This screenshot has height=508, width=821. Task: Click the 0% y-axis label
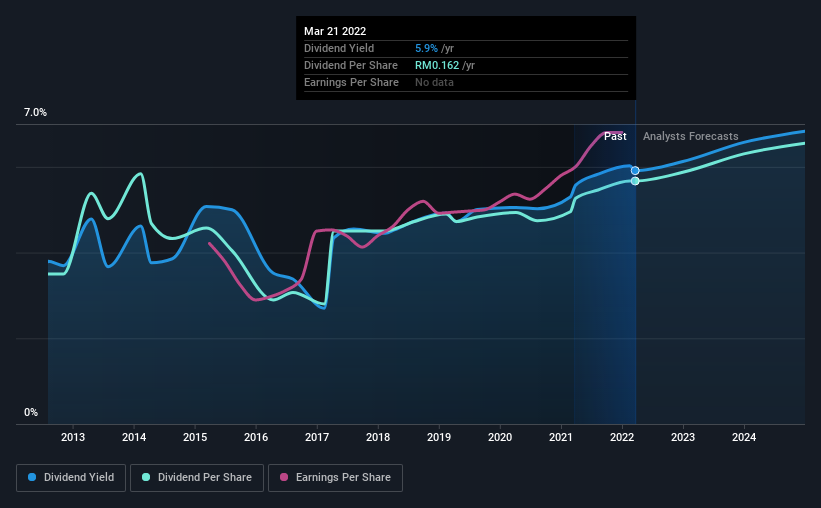(x=31, y=413)
